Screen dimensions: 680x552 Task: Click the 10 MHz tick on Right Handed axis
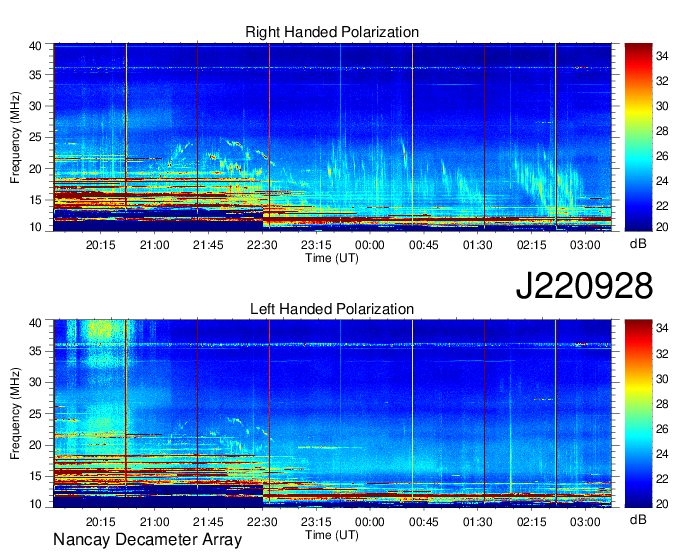35,227
